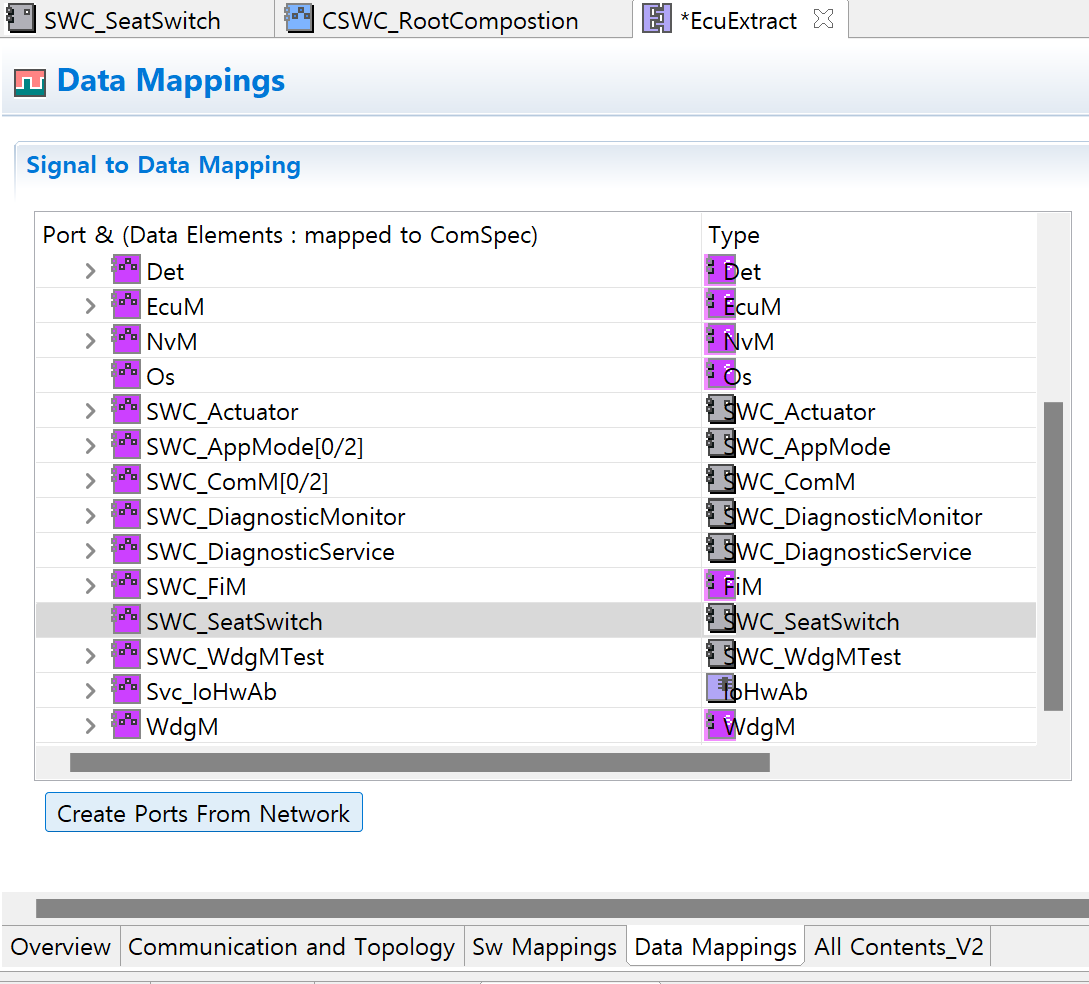Expand the EcuM tree node
1089x984 pixels.
tap(90, 306)
